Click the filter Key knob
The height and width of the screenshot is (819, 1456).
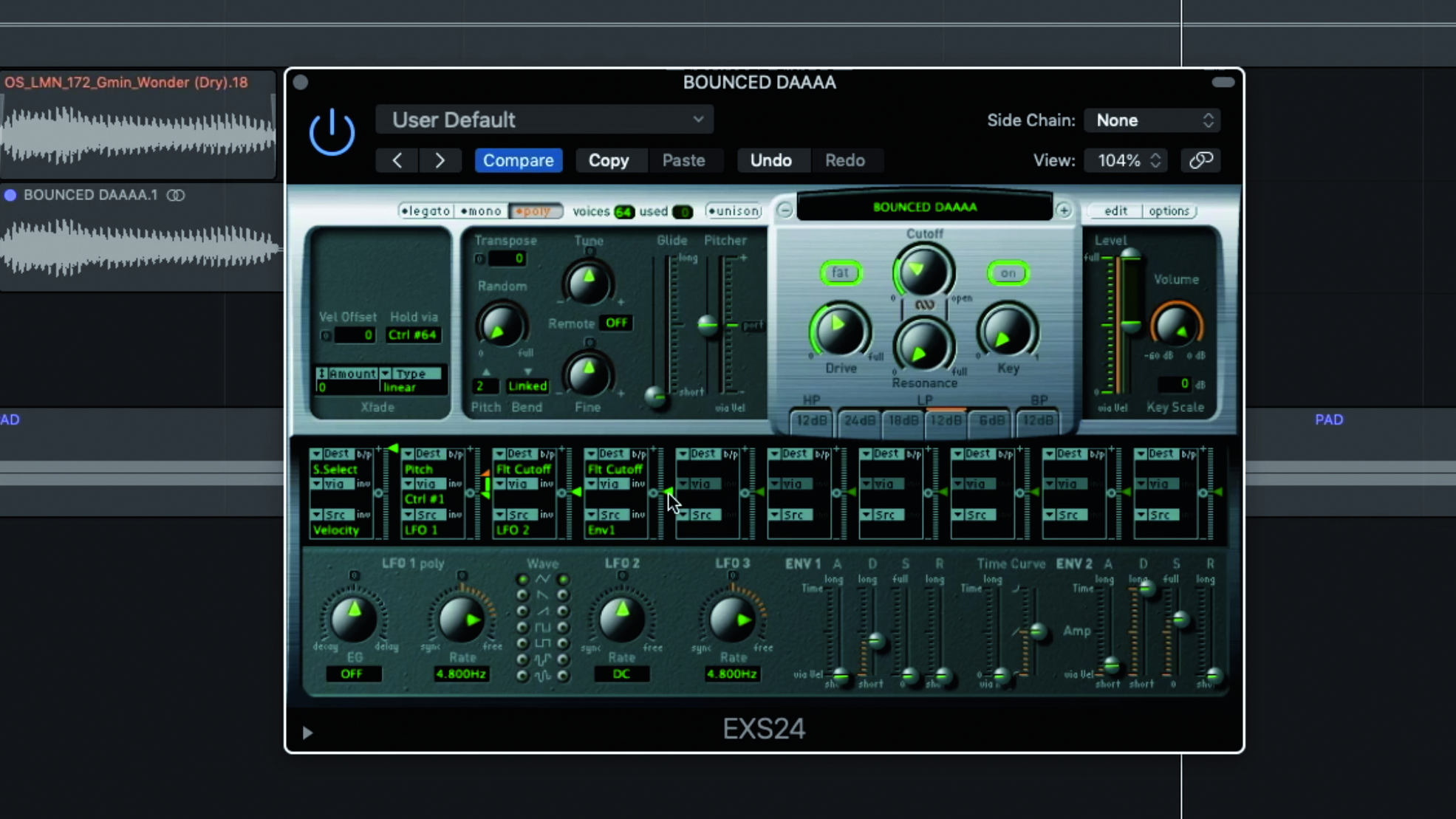tap(1008, 332)
